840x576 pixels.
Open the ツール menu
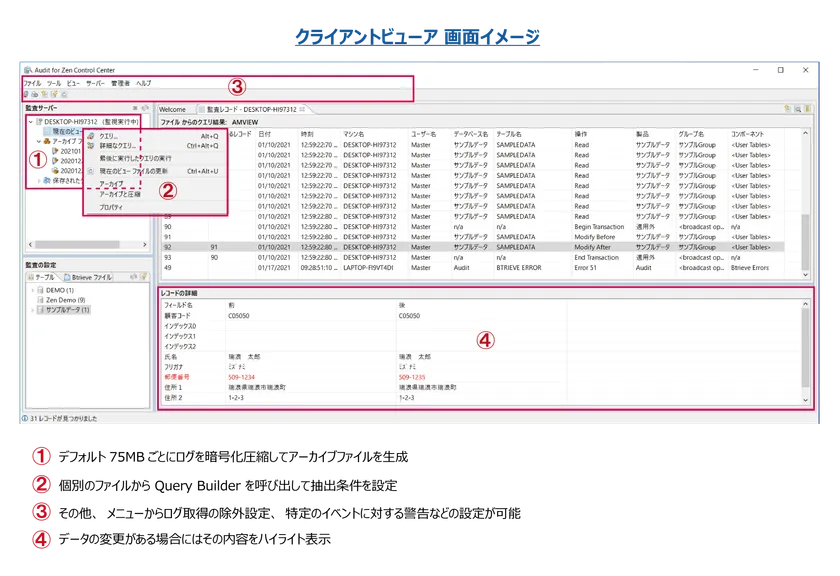[x=54, y=83]
